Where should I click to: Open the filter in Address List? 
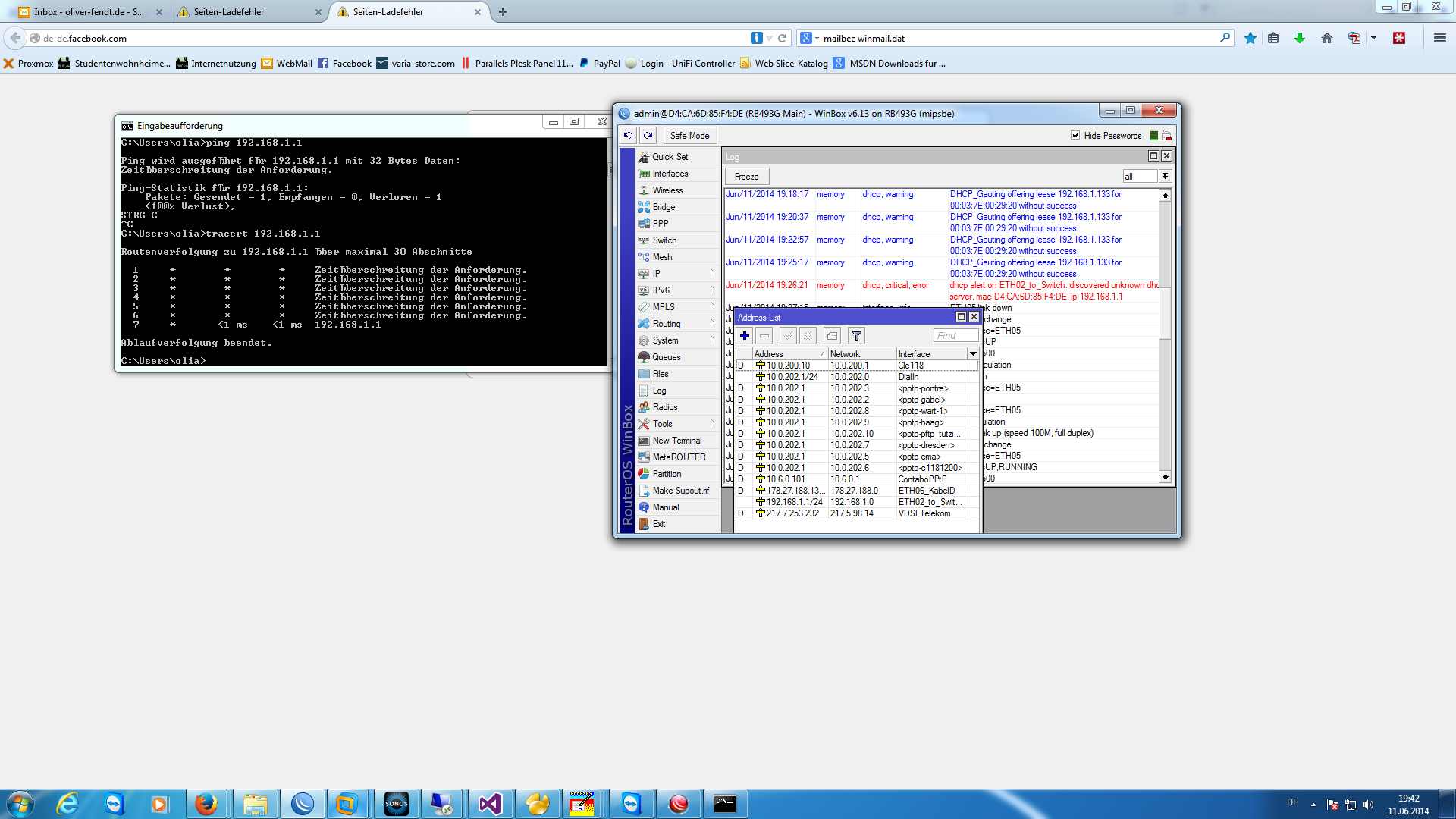(856, 335)
